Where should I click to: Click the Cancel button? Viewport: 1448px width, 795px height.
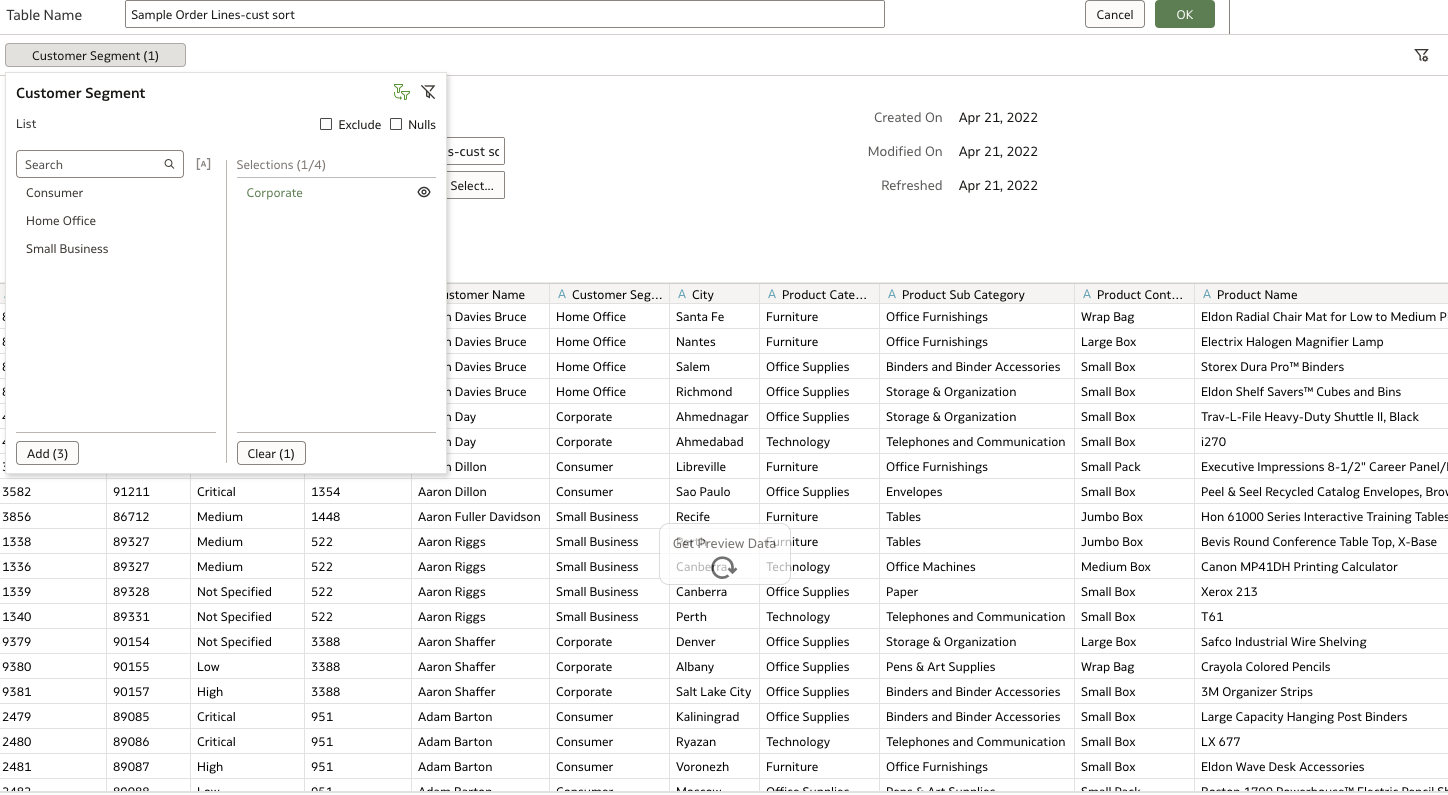[x=1114, y=14]
